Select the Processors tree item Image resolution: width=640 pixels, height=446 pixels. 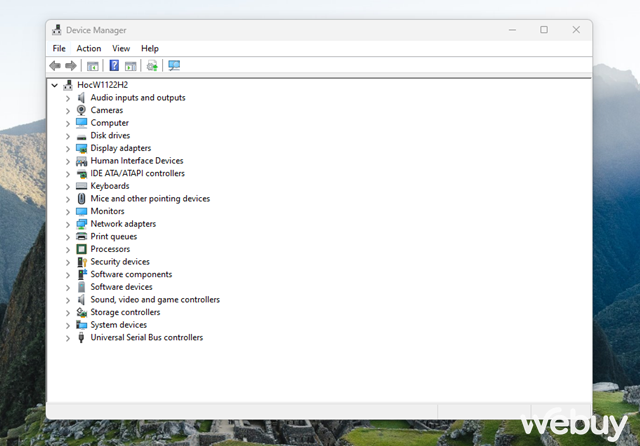[110, 249]
